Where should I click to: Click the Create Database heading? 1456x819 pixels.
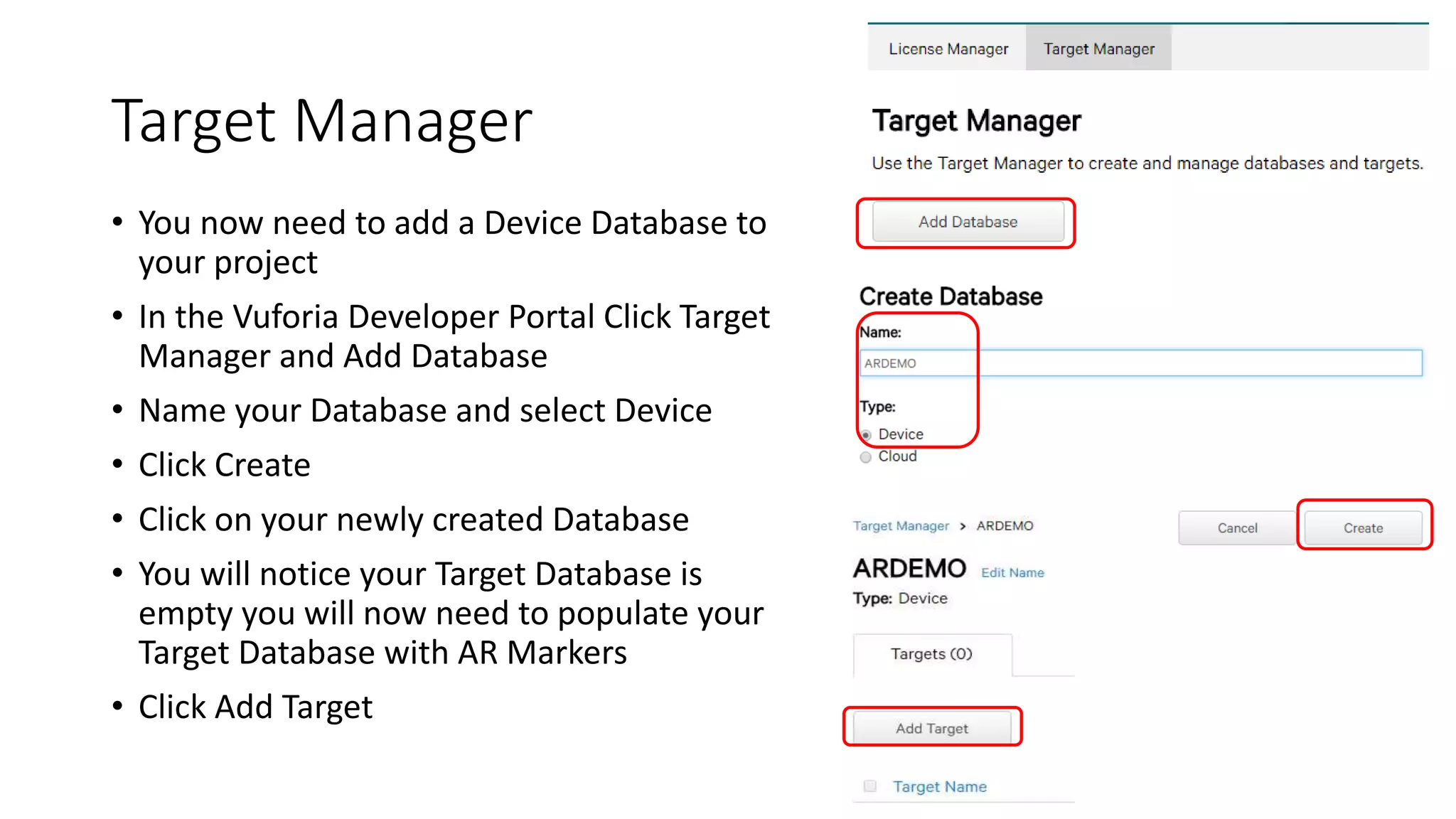951,296
